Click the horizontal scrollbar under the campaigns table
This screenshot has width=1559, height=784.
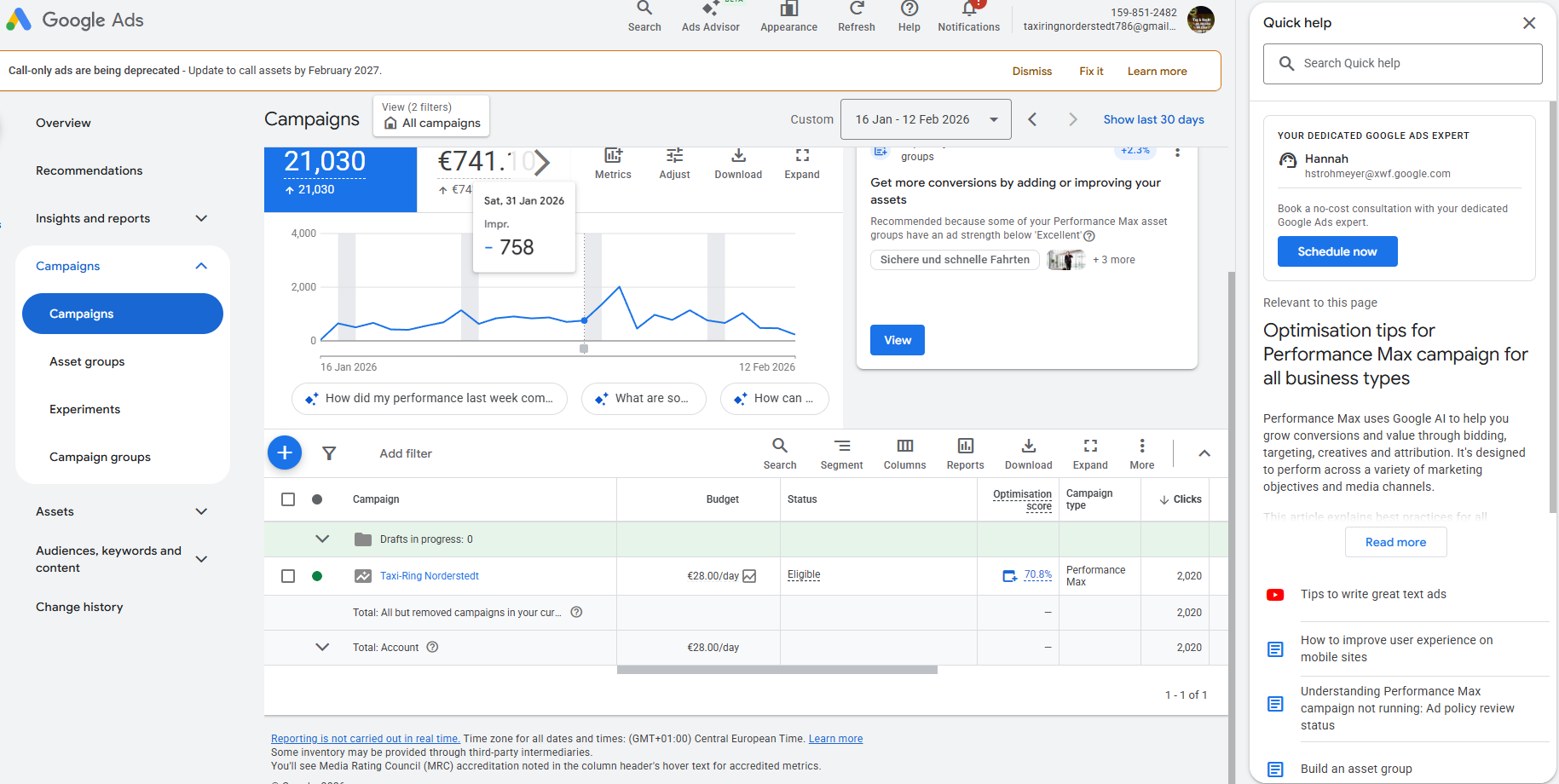click(x=777, y=670)
